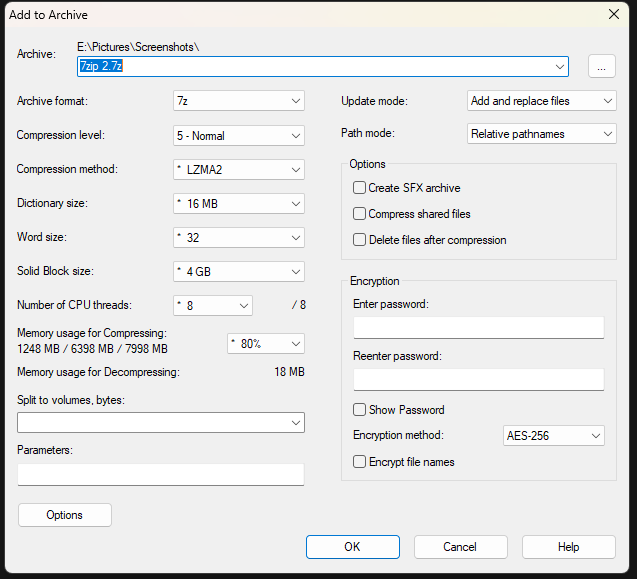The width and height of the screenshot is (637, 579).
Task: Open Encryption method AES-256 dropdown
Action: (553, 436)
